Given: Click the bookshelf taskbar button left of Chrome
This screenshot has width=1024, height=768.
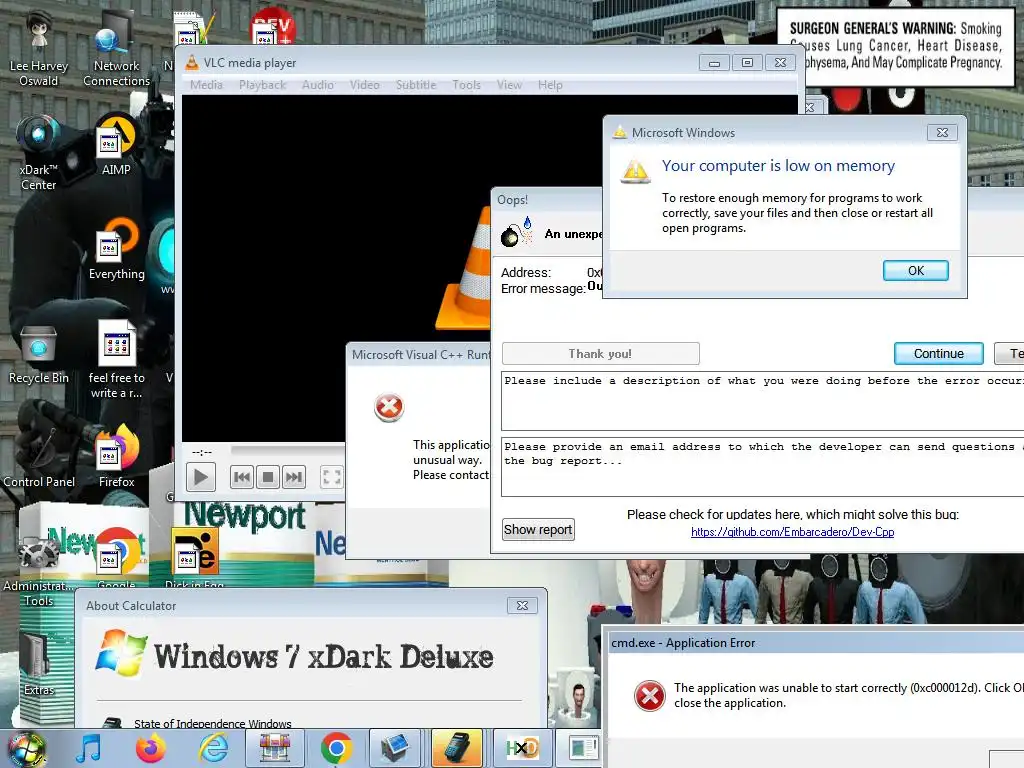Looking at the screenshot, I should point(275,748).
